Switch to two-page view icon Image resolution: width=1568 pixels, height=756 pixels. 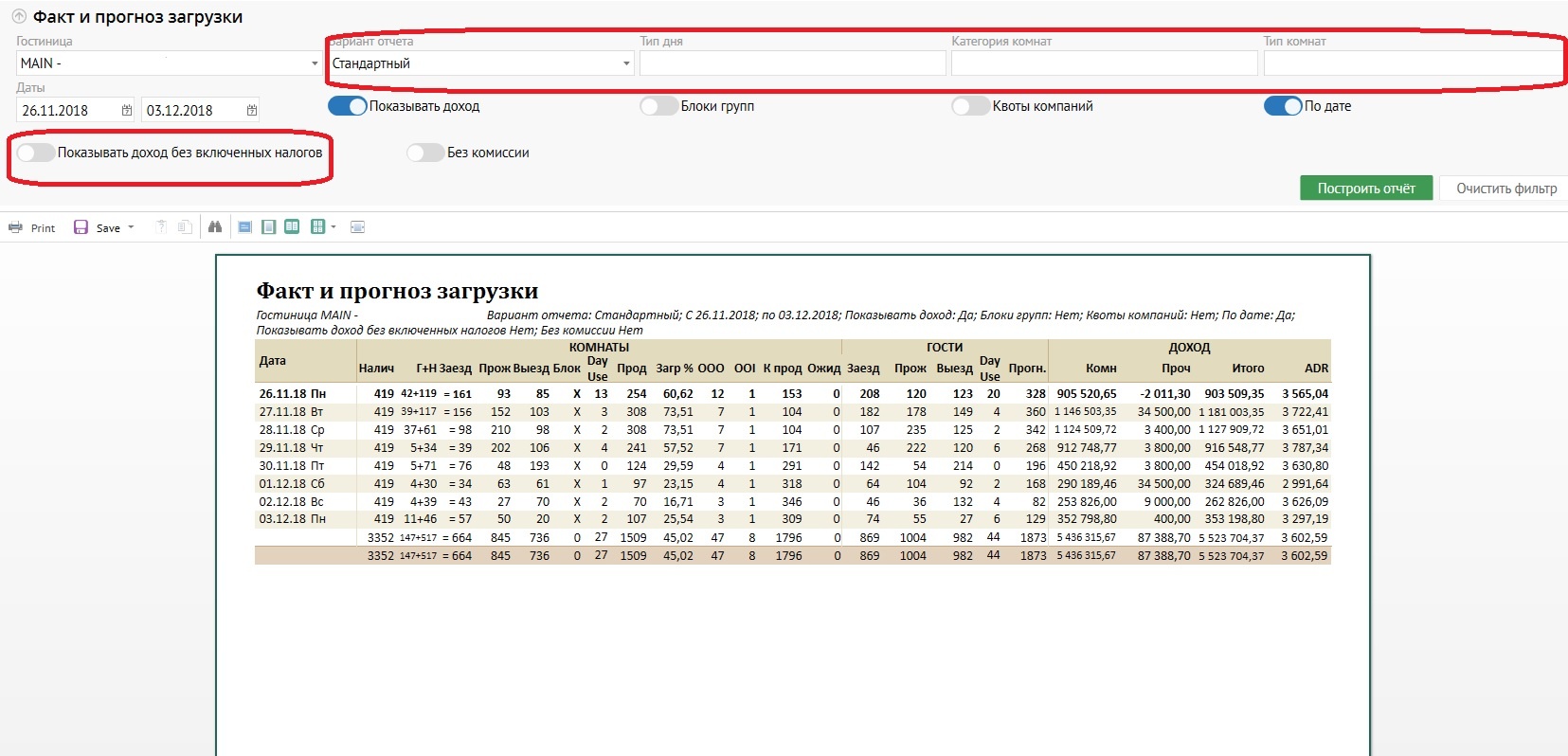(x=292, y=227)
